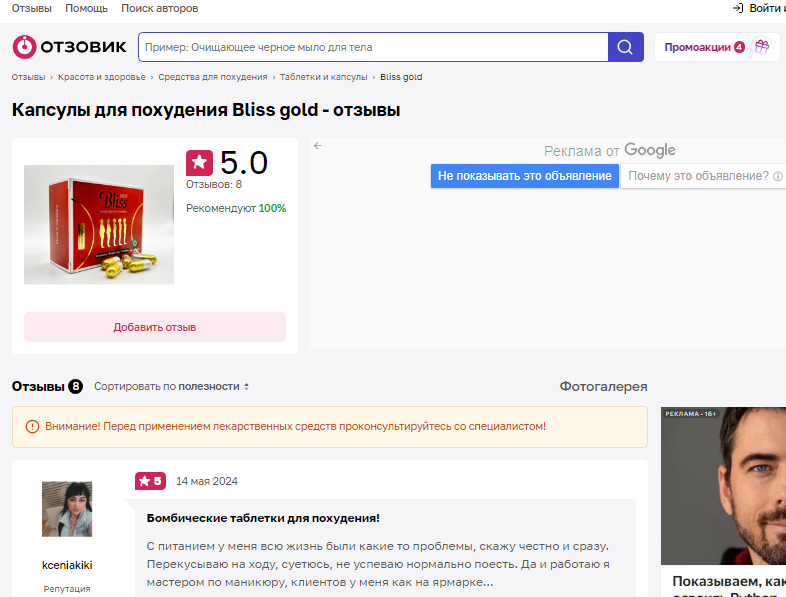Click the sidebar ad image of a man

pyautogui.click(x=723, y=486)
